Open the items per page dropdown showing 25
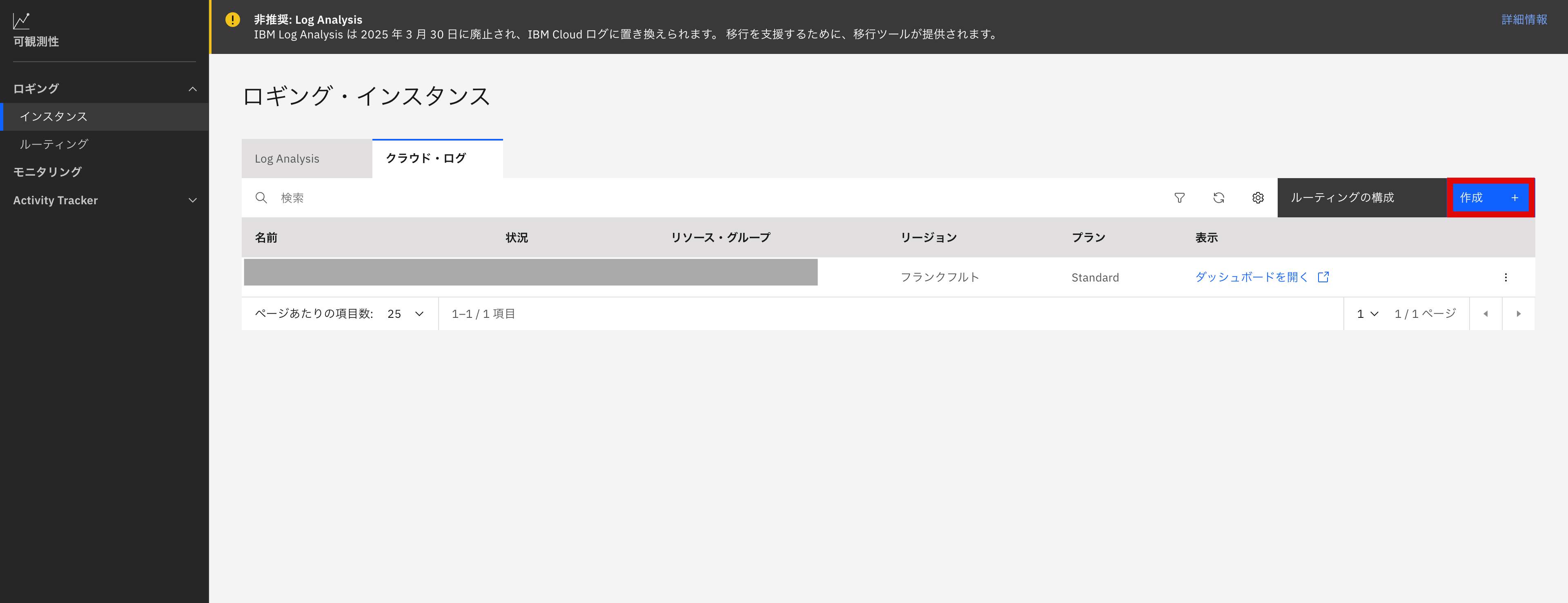 405,314
